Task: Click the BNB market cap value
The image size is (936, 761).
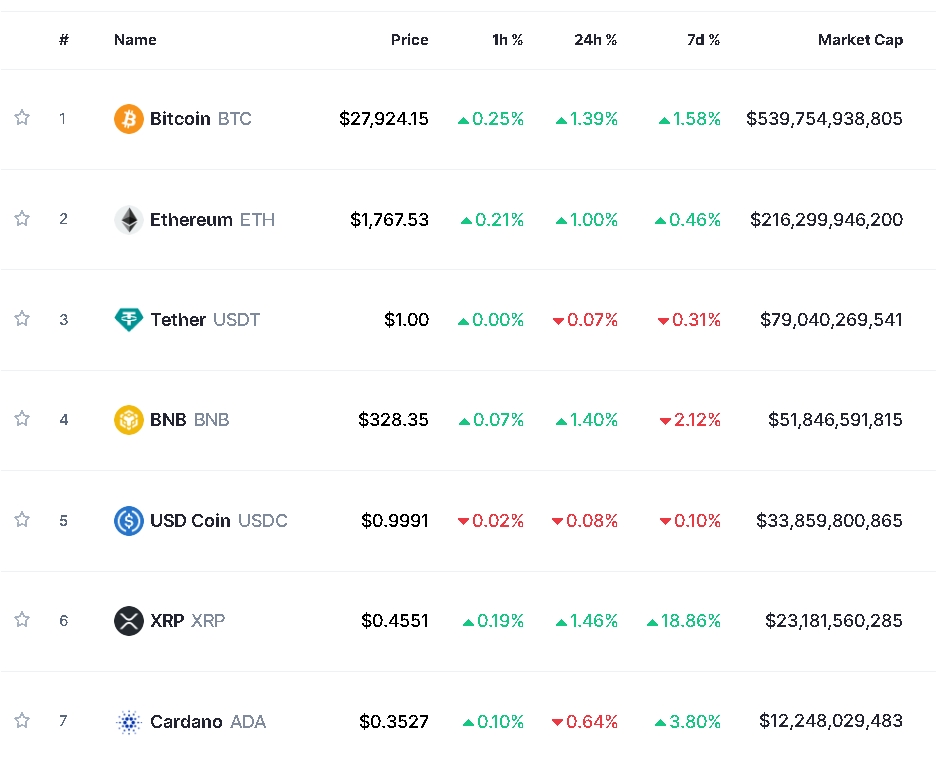Action: pyautogui.click(x=835, y=420)
